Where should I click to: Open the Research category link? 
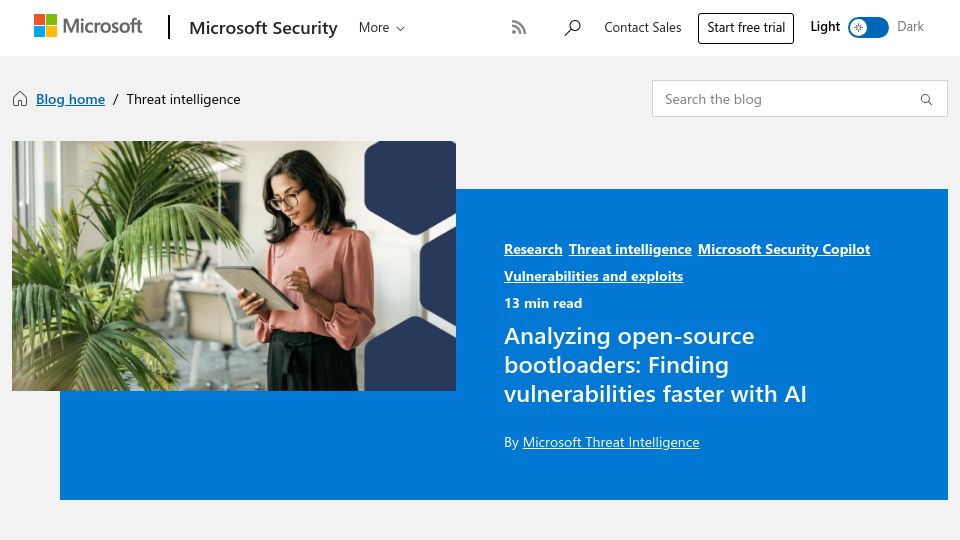(x=533, y=249)
